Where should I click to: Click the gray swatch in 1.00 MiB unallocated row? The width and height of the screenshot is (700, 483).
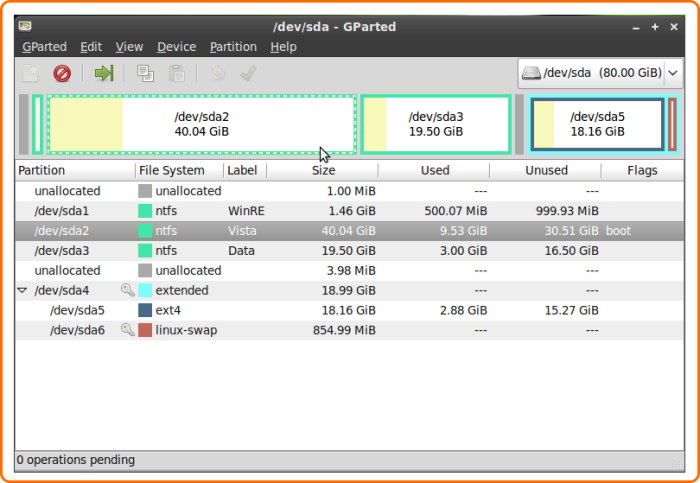pos(145,191)
